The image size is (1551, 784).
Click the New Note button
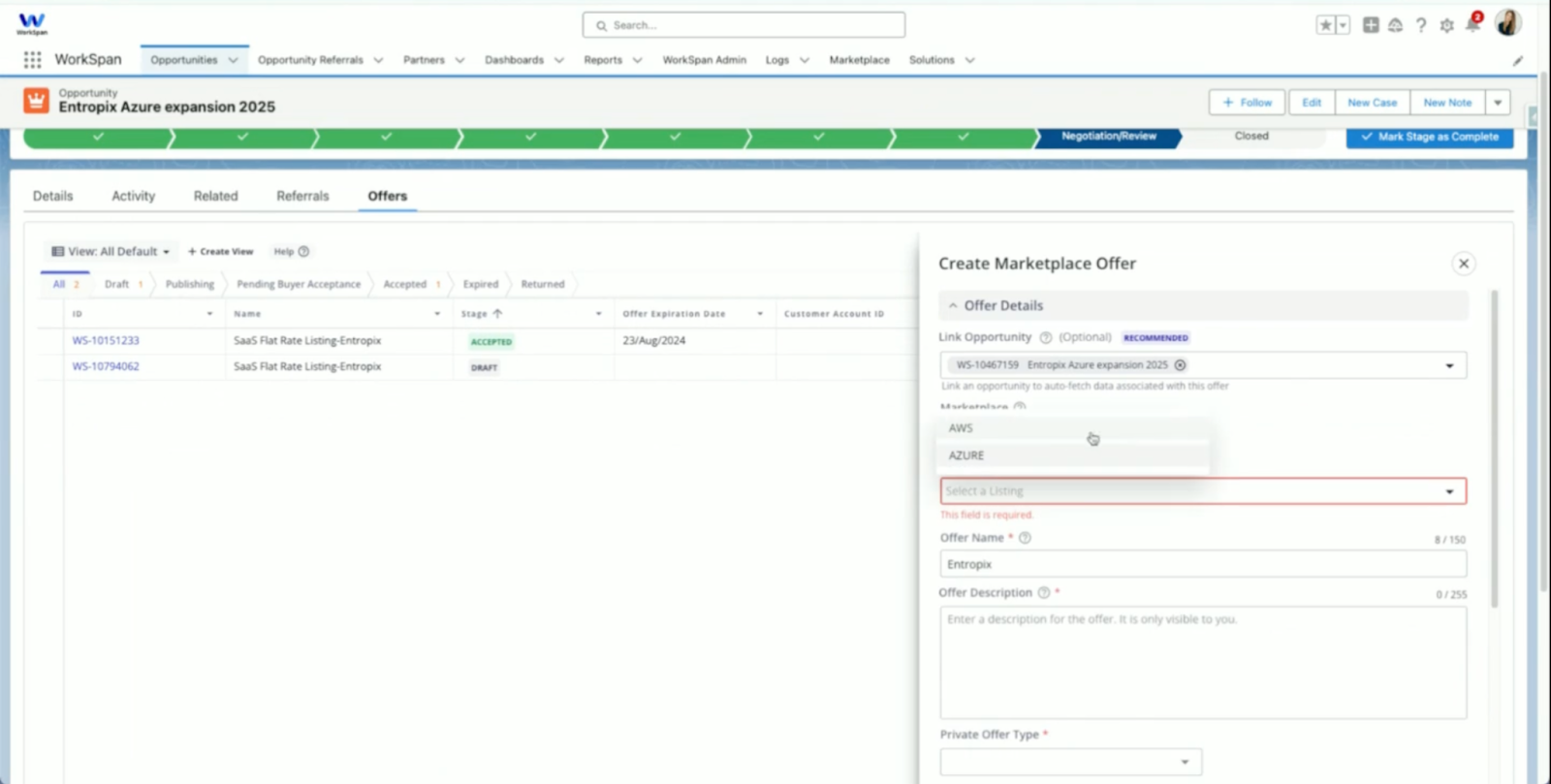click(1447, 103)
